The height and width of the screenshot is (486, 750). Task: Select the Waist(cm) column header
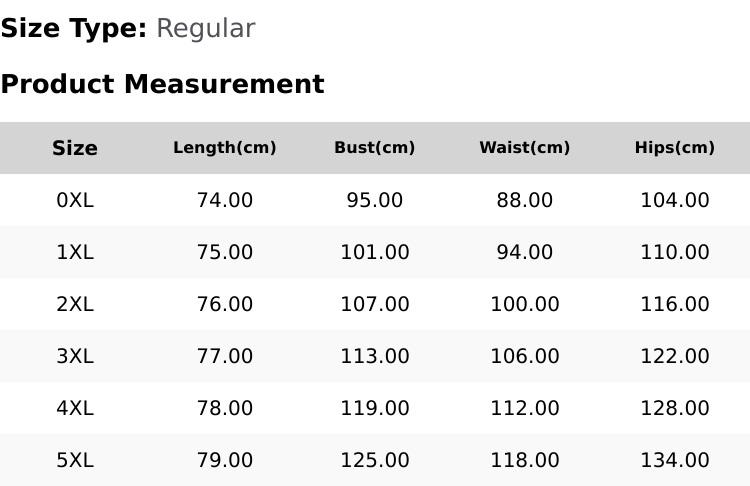[x=525, y=147]
